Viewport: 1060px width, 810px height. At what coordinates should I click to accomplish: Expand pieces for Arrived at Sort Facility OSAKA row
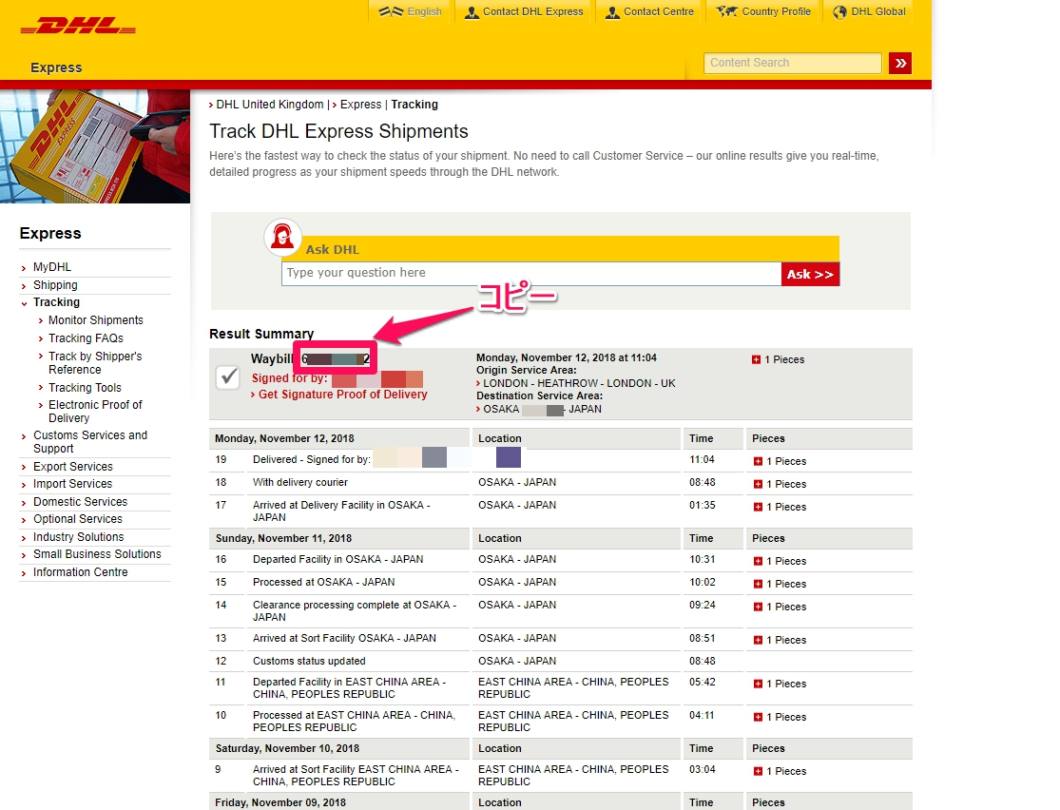[x=758, y=640]
